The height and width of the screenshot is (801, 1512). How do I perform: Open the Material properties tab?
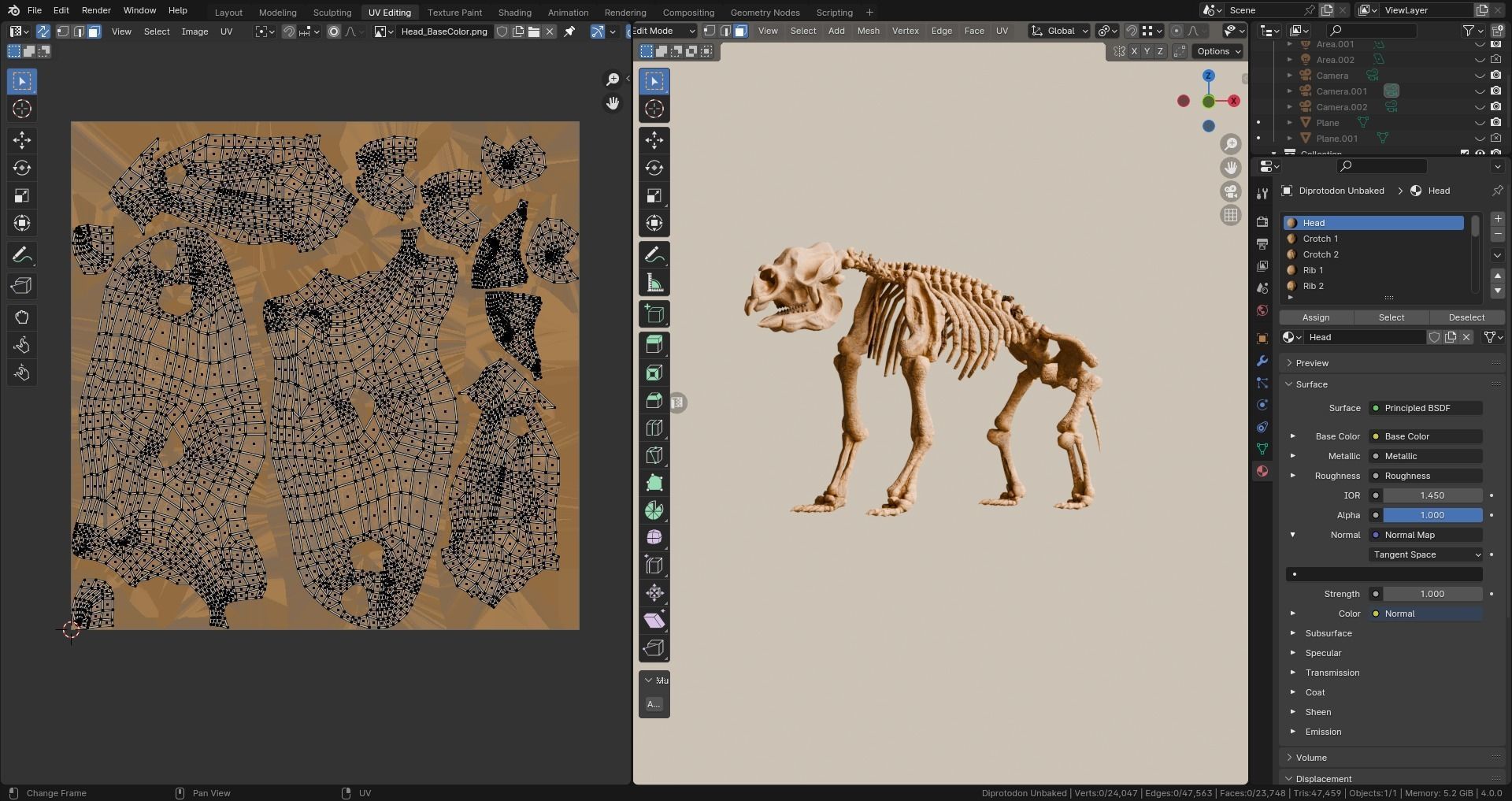point(1262,471)
